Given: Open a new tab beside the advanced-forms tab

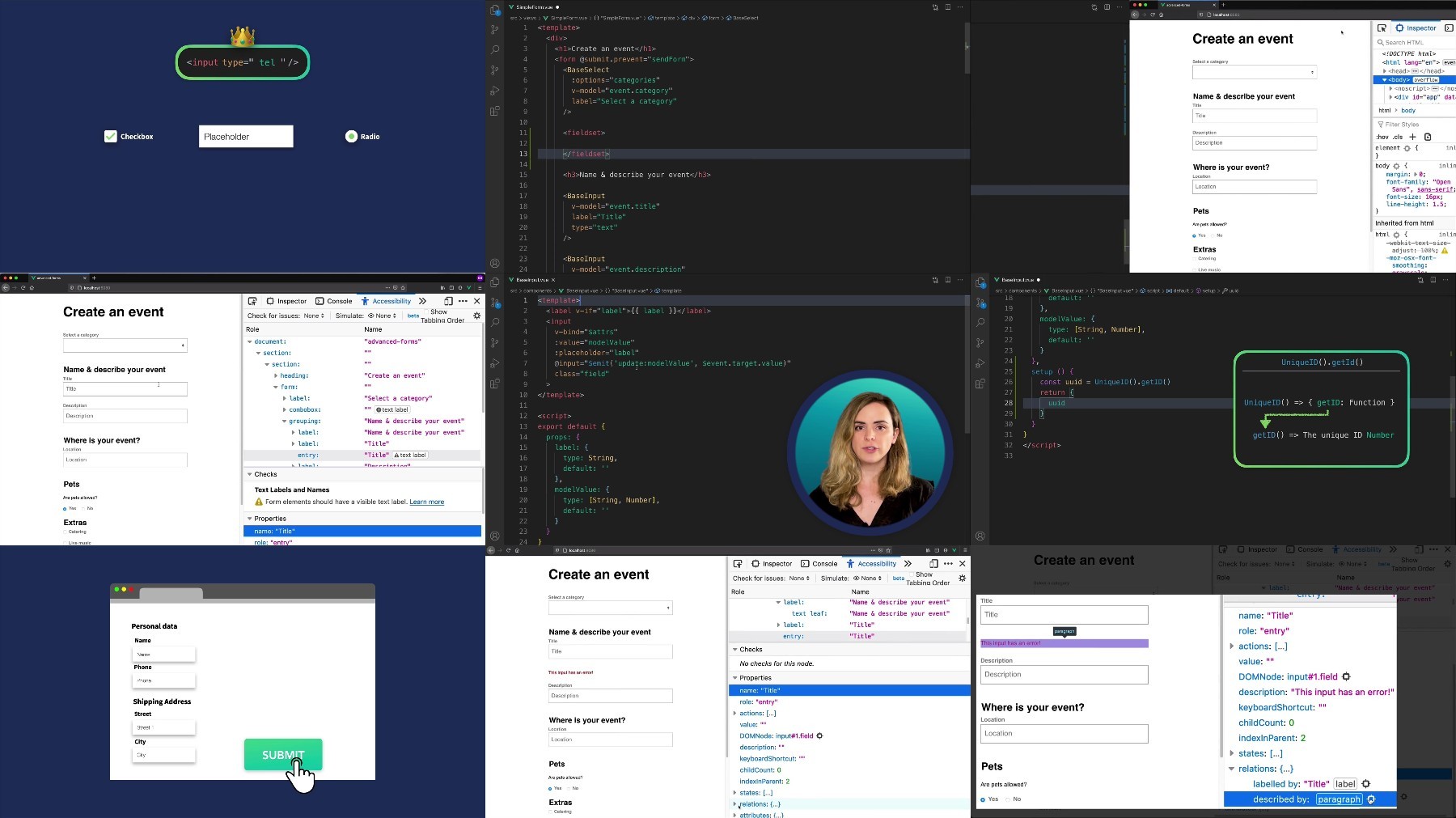Looking at the screenshot, I should tap(94, 278).
